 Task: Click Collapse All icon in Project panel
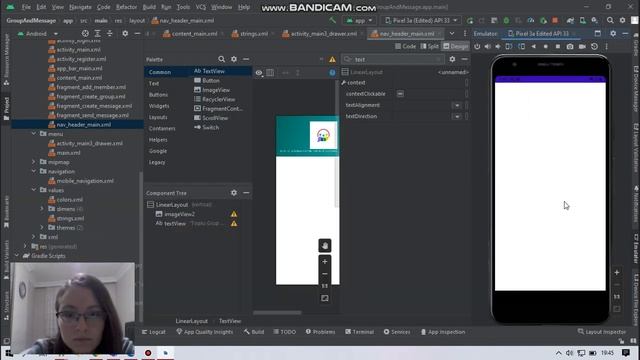click(x=109, y=33)
